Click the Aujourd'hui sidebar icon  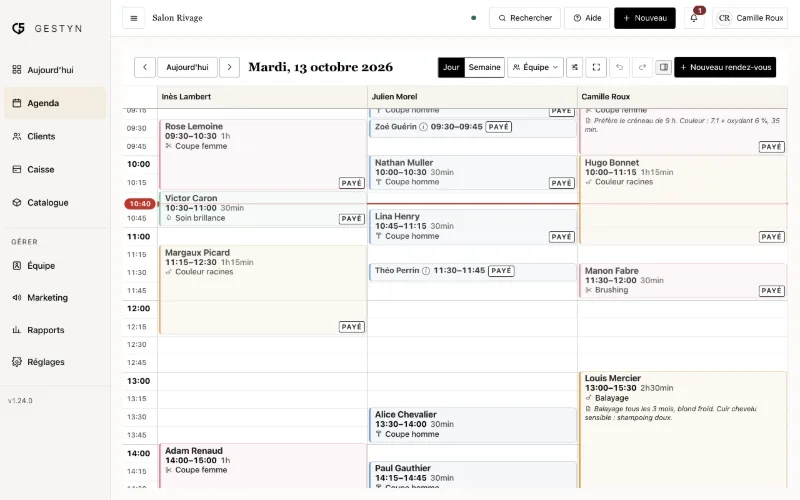tap(17, 70)
